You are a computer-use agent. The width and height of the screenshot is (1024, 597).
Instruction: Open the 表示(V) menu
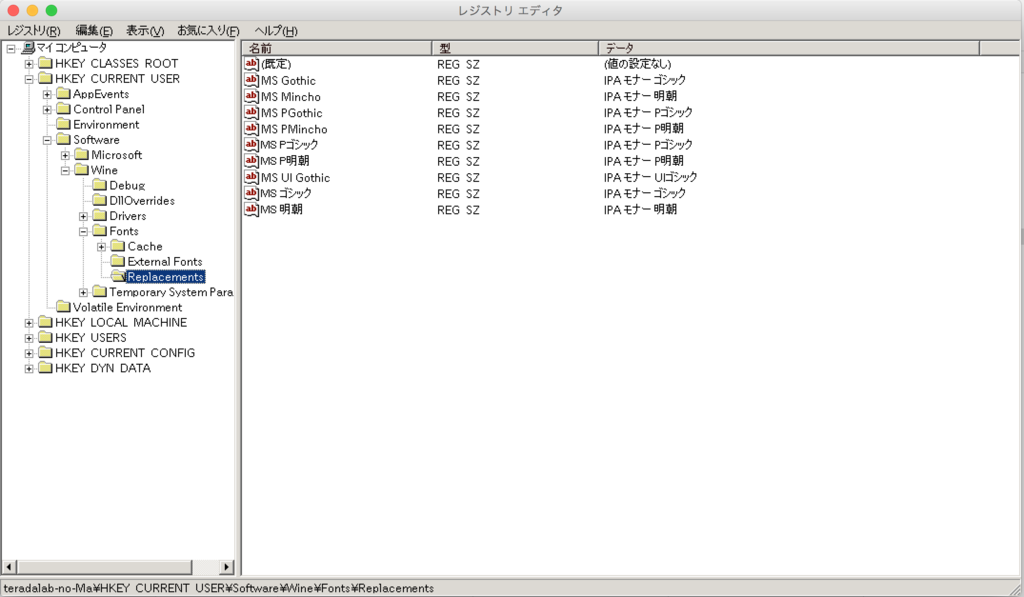pos(145,31)
